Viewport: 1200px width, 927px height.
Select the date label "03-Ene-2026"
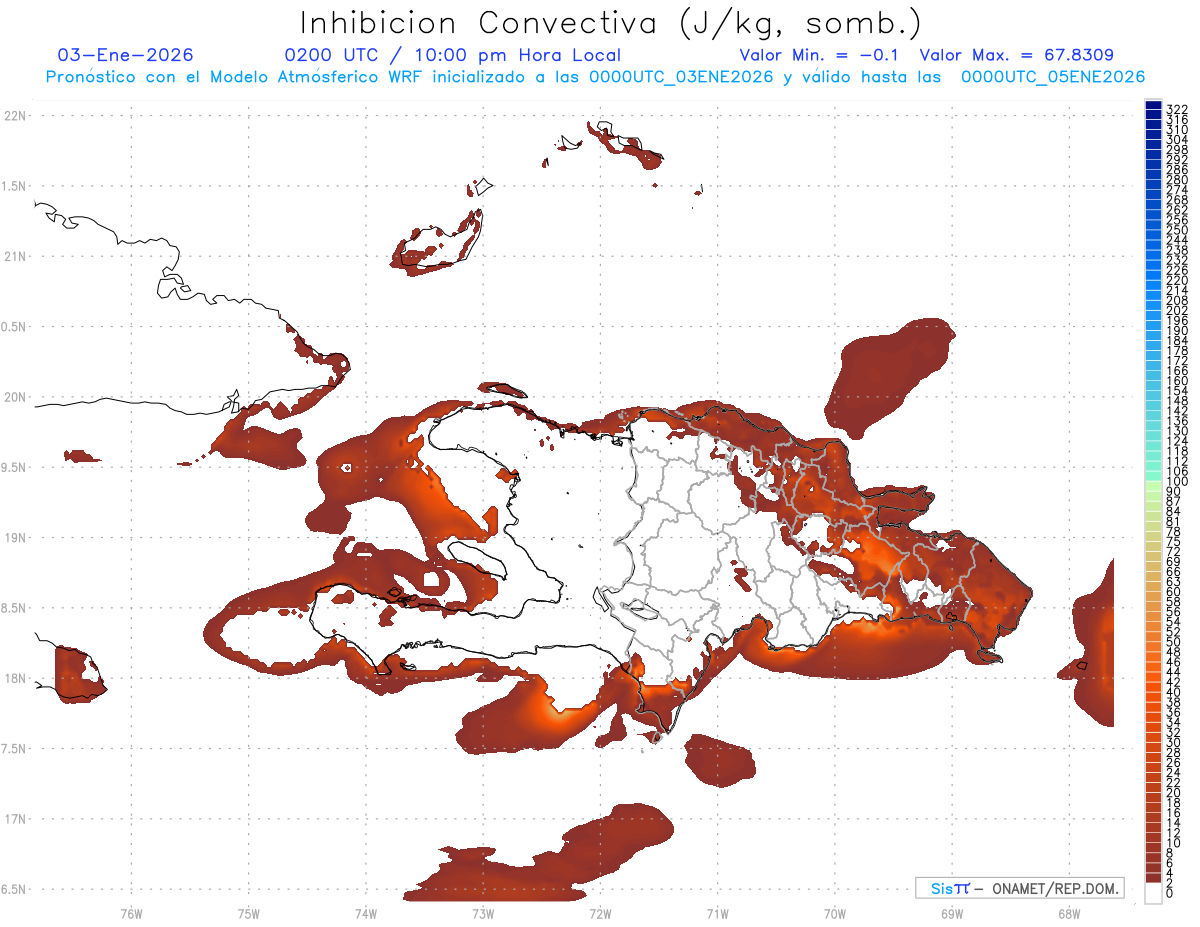pos(126,55)
